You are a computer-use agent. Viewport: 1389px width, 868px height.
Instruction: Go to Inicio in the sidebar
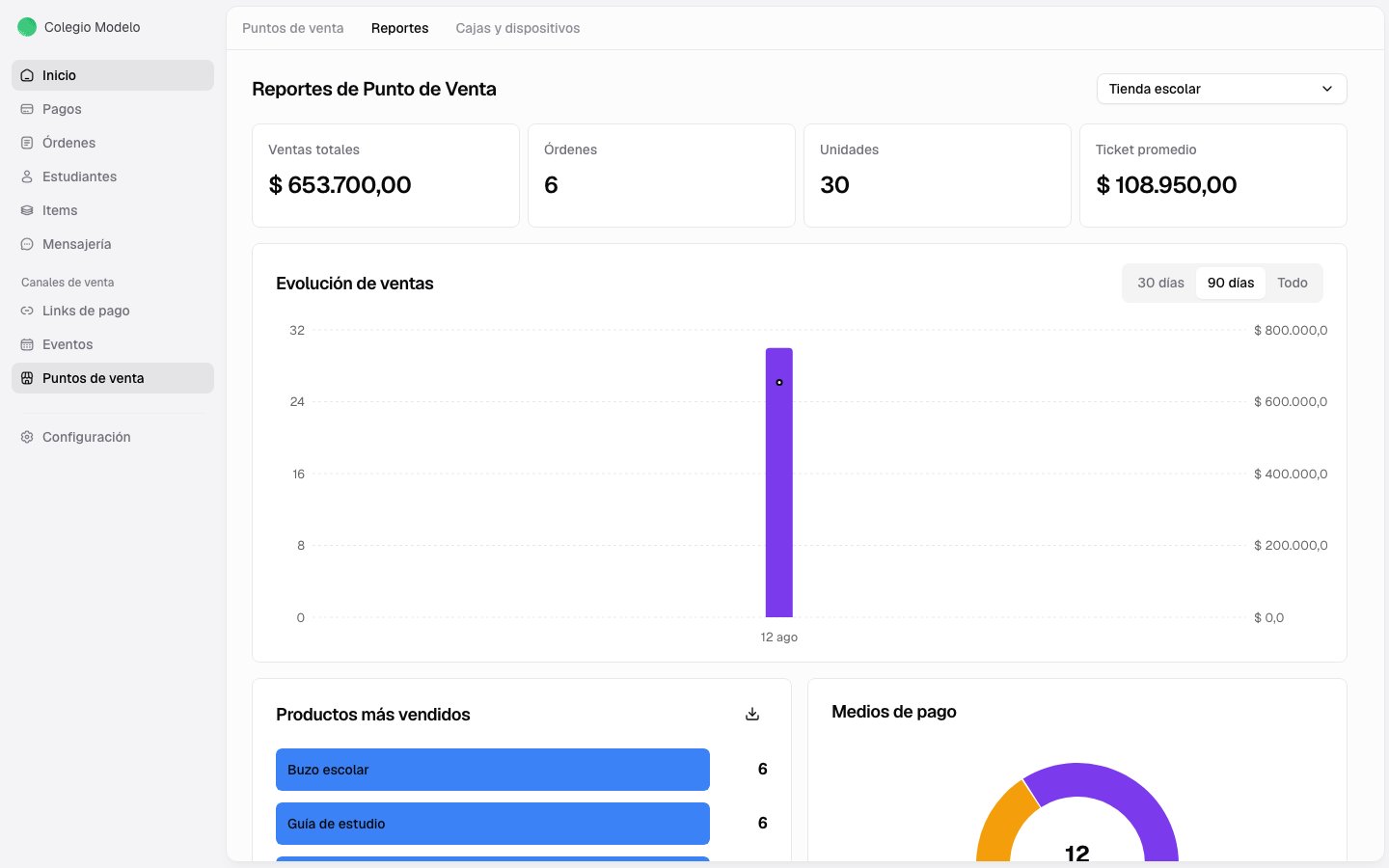tap(113, 75)
